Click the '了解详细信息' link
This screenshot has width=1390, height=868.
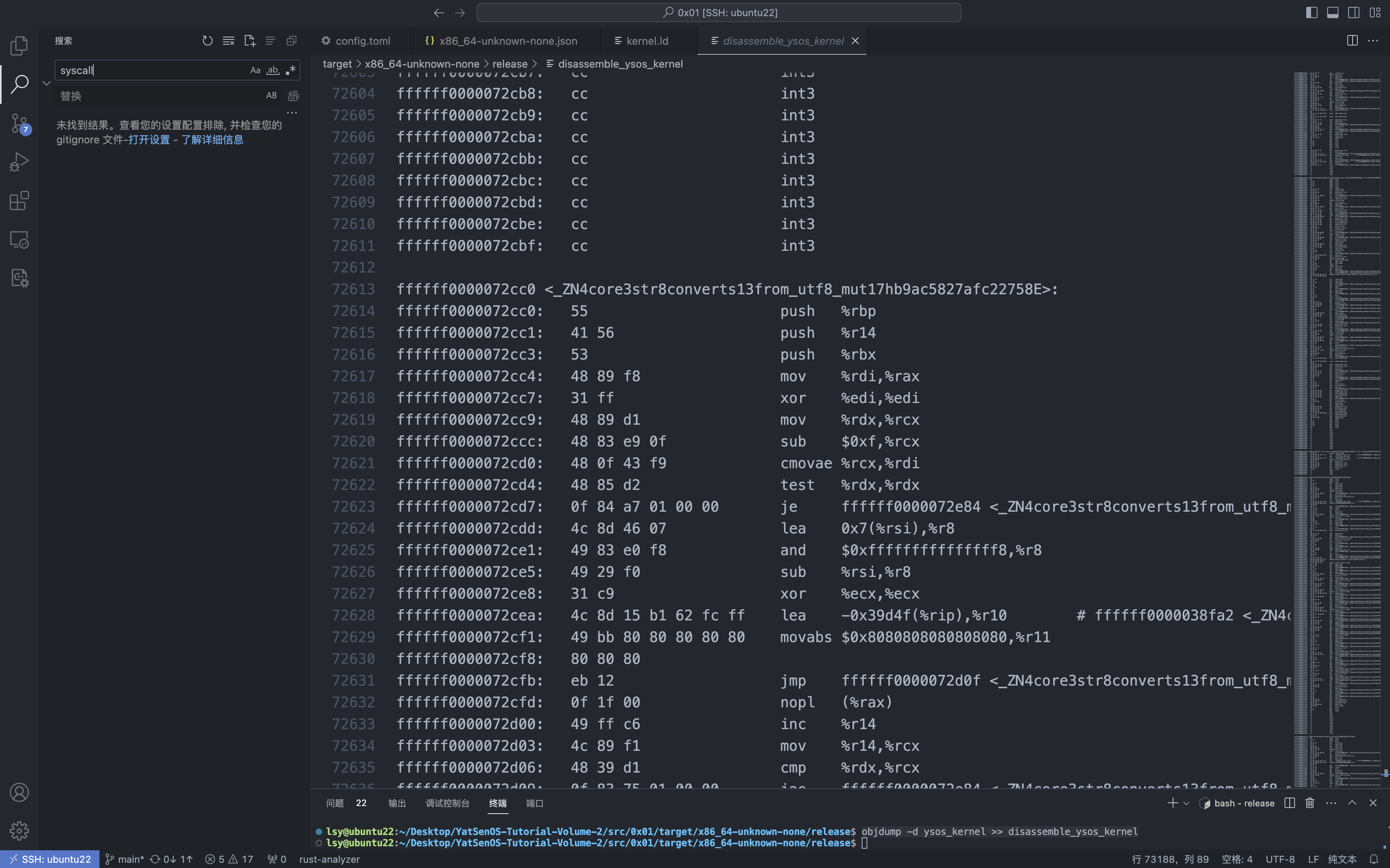click(x=213, y=139)
